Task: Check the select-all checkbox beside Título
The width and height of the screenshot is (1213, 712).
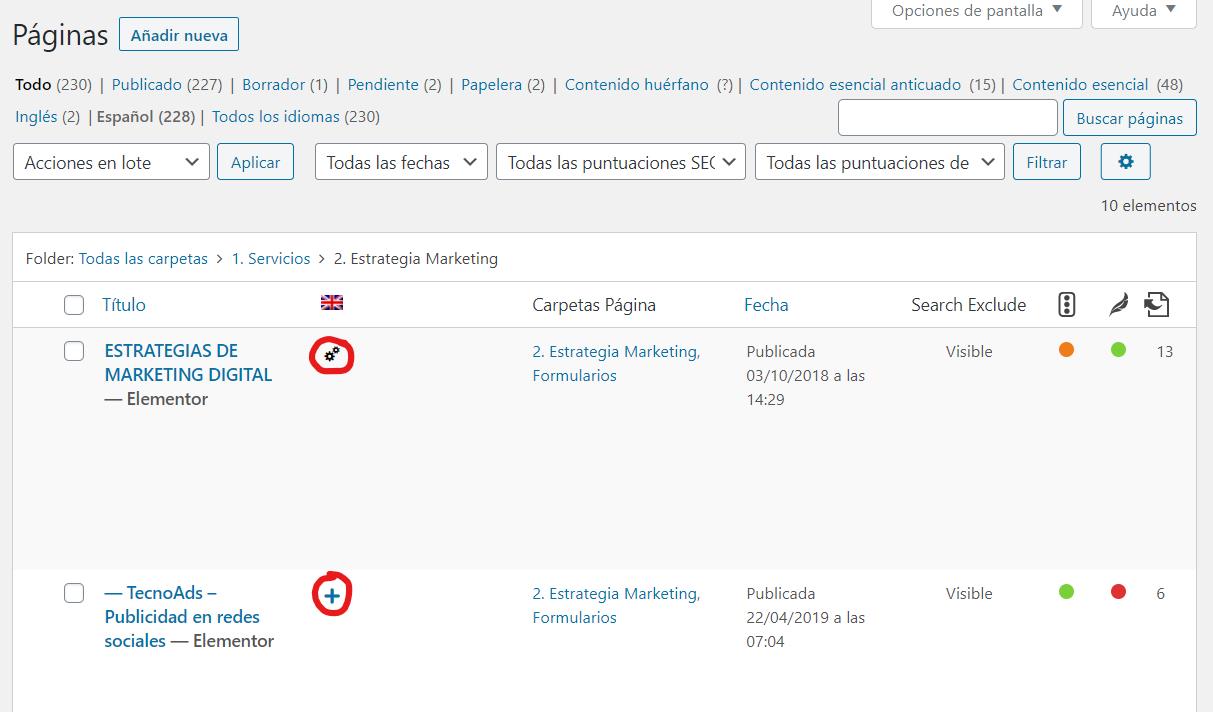Action: pos(74,305)
